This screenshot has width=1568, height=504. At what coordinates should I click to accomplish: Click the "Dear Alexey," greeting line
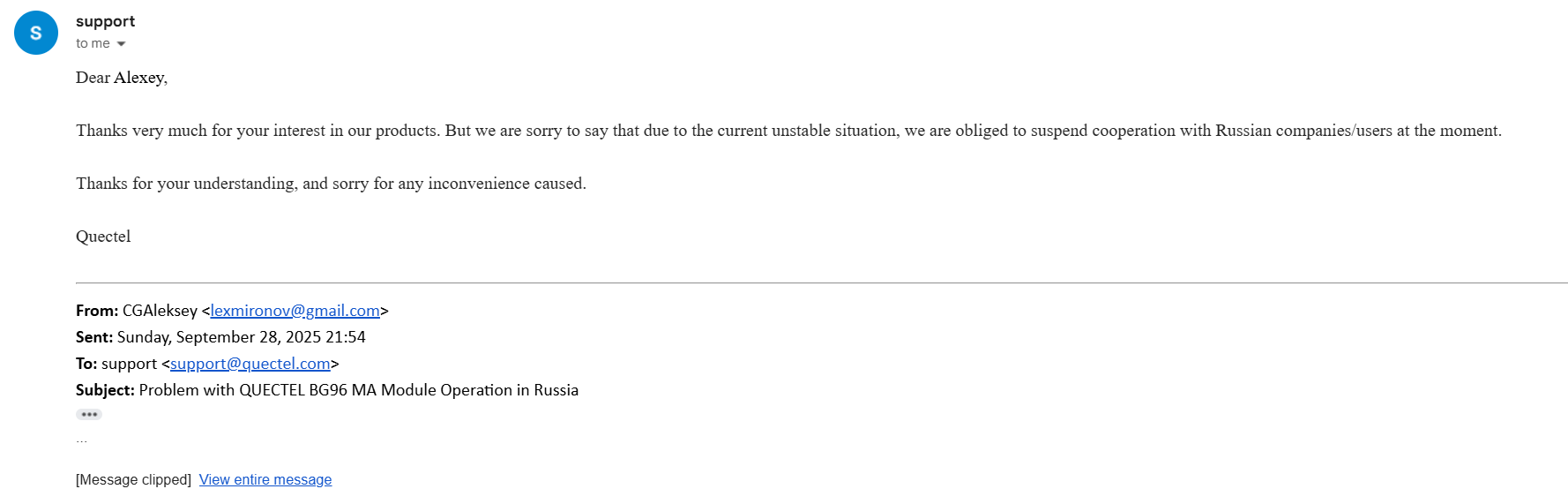coord(122,78)
